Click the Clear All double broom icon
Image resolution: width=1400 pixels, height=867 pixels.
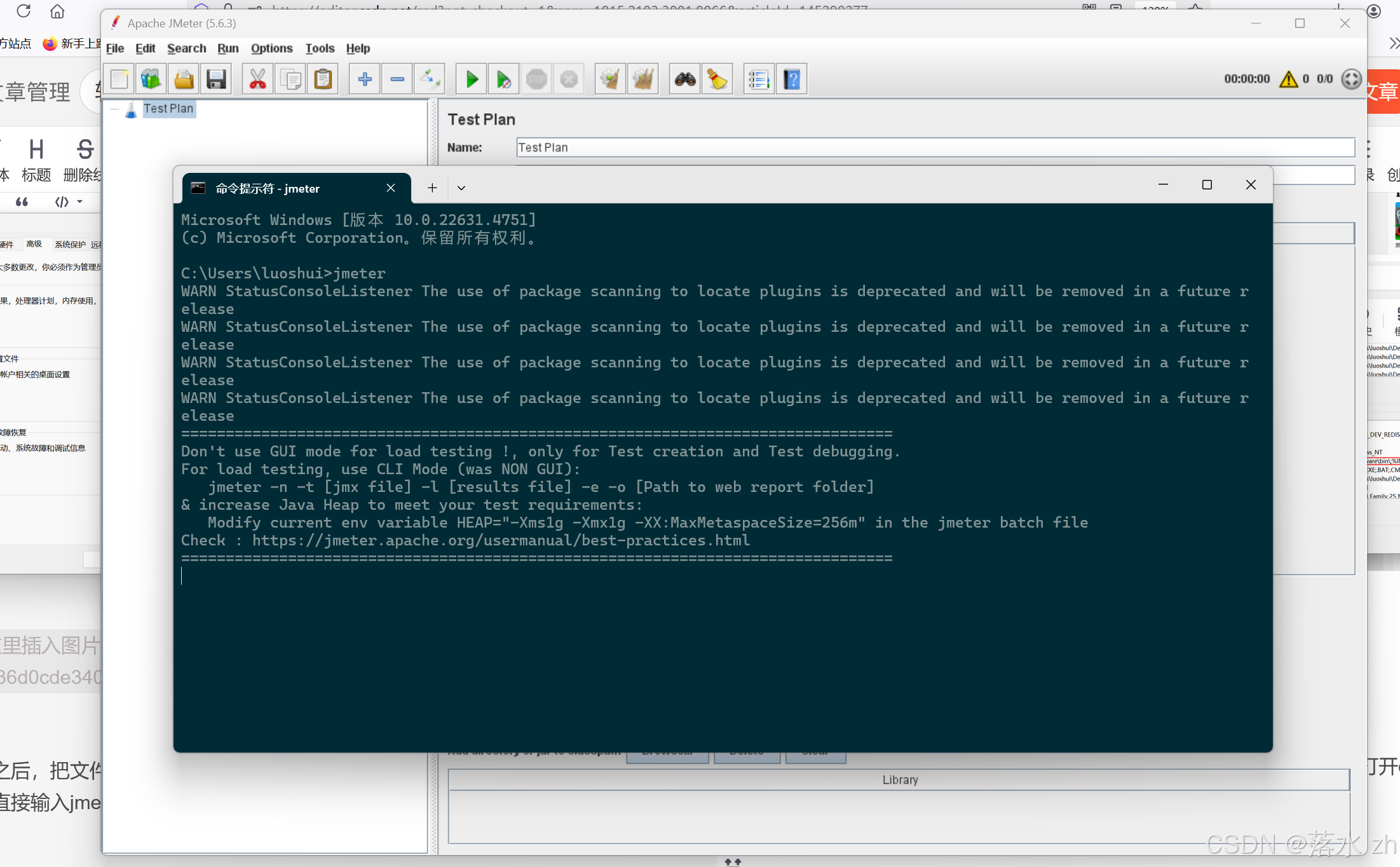point(642,79)
